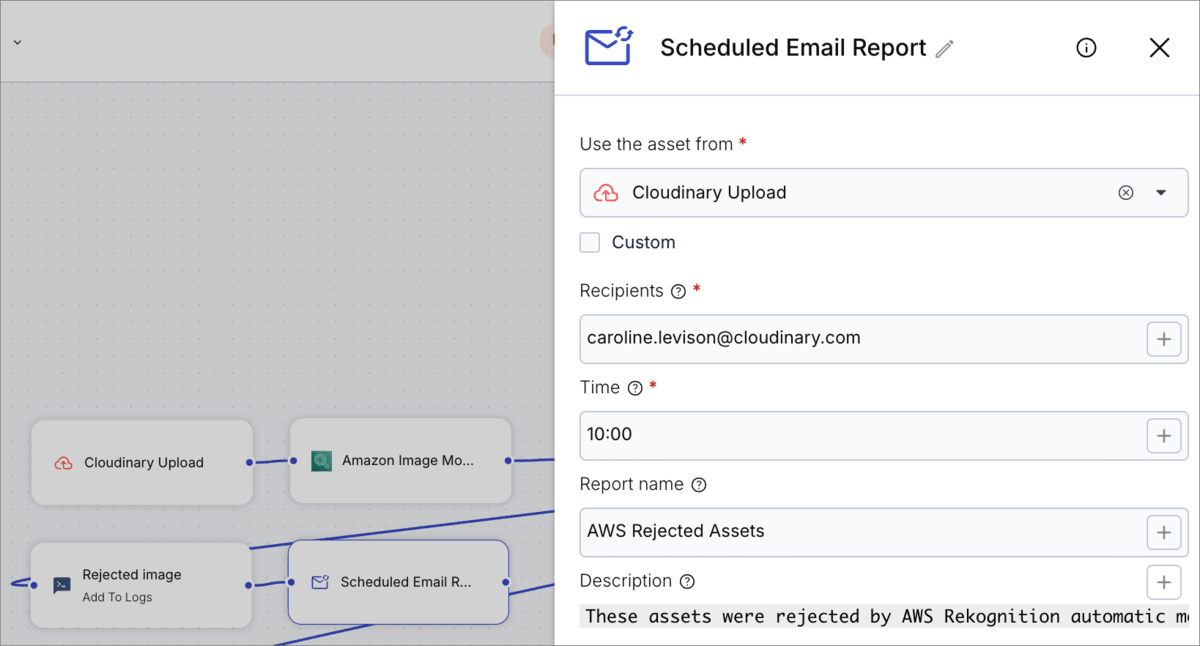
Task: Click the log icon on the Rejected image node
Action: (x=62, y=582)
